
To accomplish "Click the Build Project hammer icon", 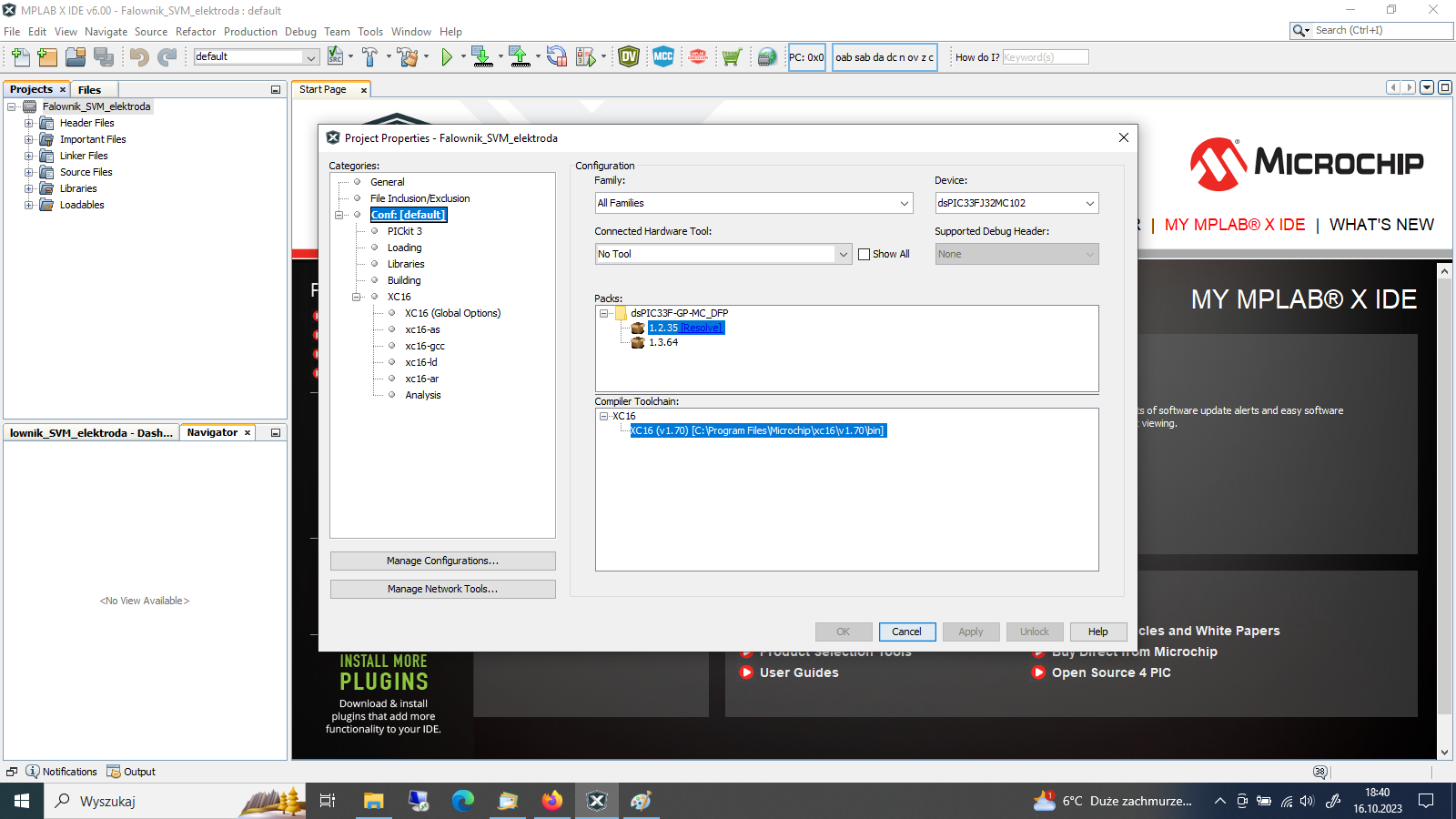I will pyautogui.click(x=369, y=57).
